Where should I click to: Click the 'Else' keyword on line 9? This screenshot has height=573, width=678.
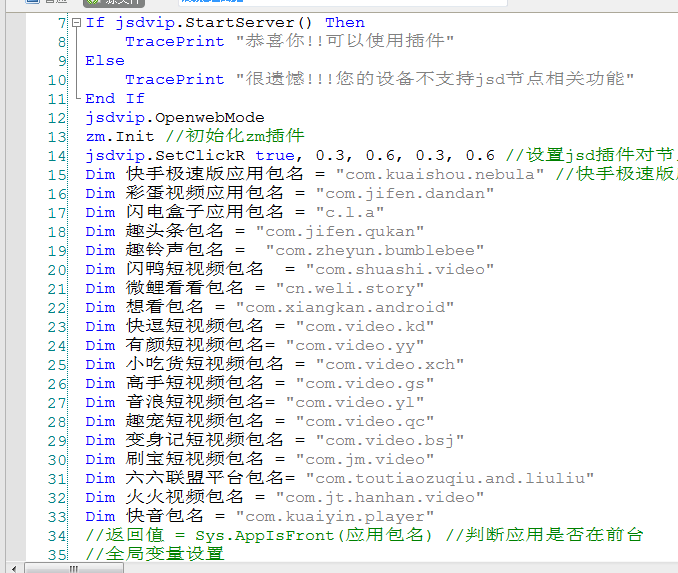[105, 61]
